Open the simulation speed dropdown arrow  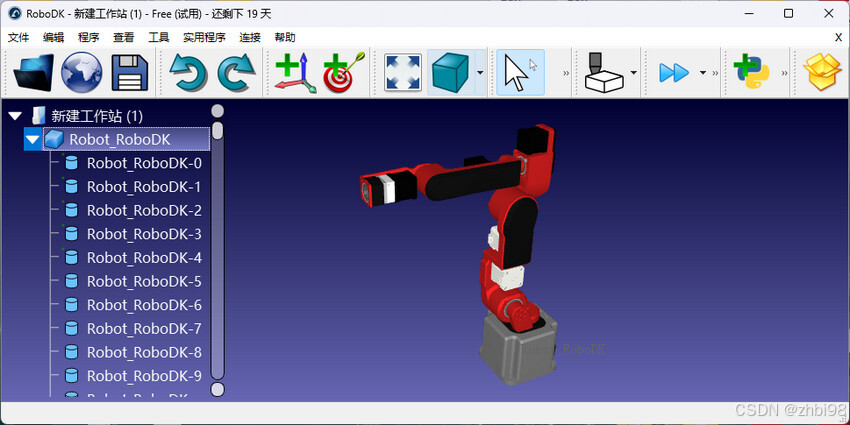[x=703, y=73]
